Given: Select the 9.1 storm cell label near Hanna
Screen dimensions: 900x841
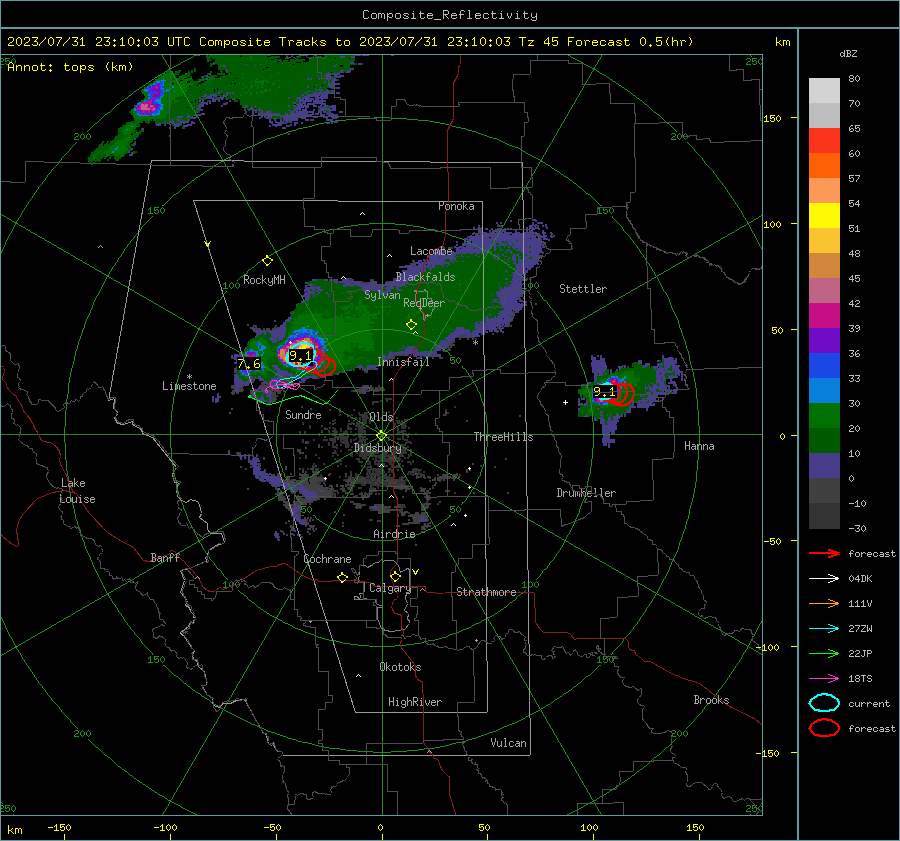Looking at the screenshot, I should 604,392.
